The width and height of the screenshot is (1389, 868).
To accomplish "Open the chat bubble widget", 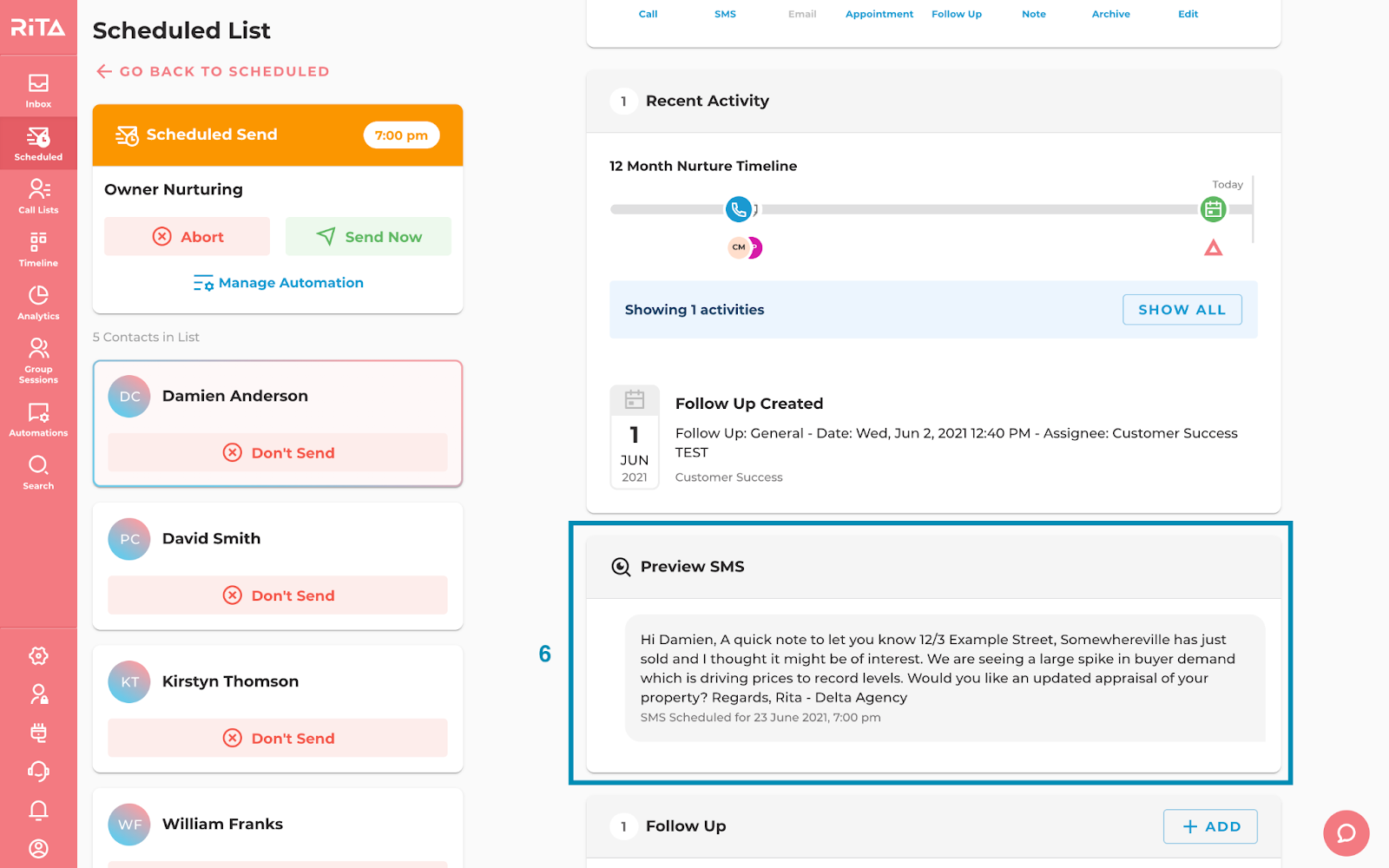I will point(1346,833).
